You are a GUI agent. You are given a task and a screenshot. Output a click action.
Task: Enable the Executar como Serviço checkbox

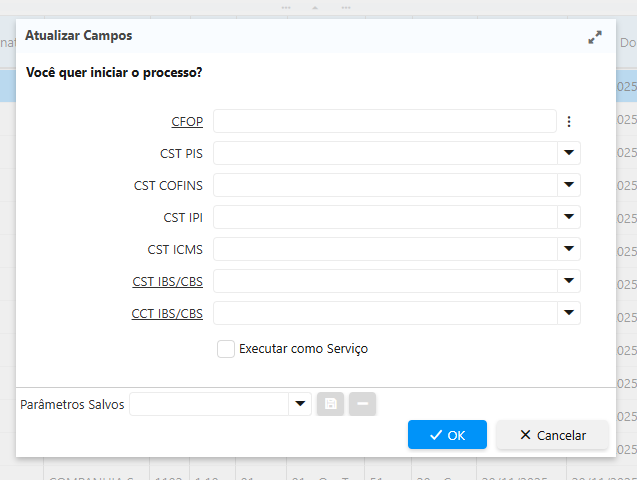(x=226, y=349)
